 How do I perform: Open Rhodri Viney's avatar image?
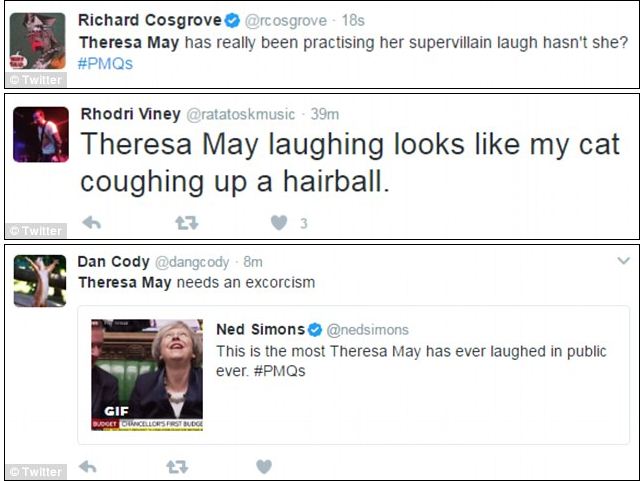(40, 134)
